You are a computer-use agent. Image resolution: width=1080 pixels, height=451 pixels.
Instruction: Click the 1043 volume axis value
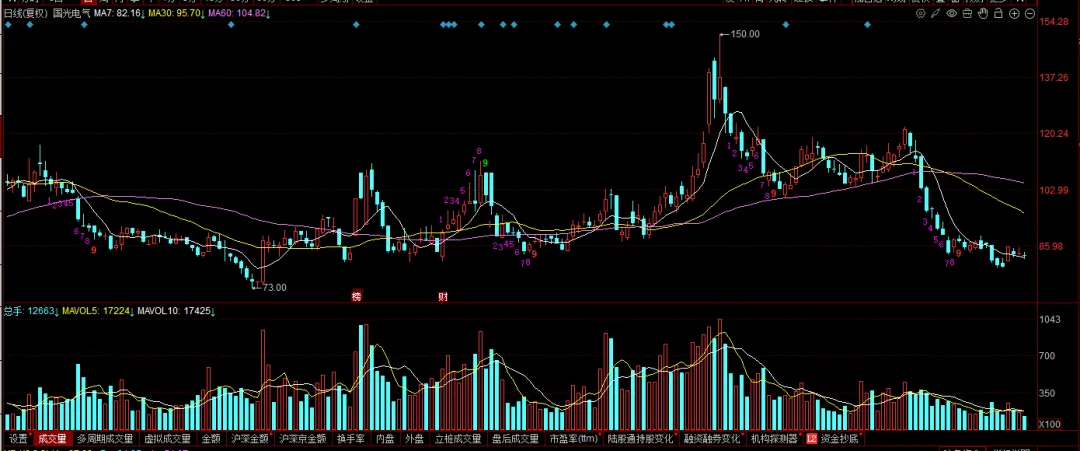point(1050,319)
